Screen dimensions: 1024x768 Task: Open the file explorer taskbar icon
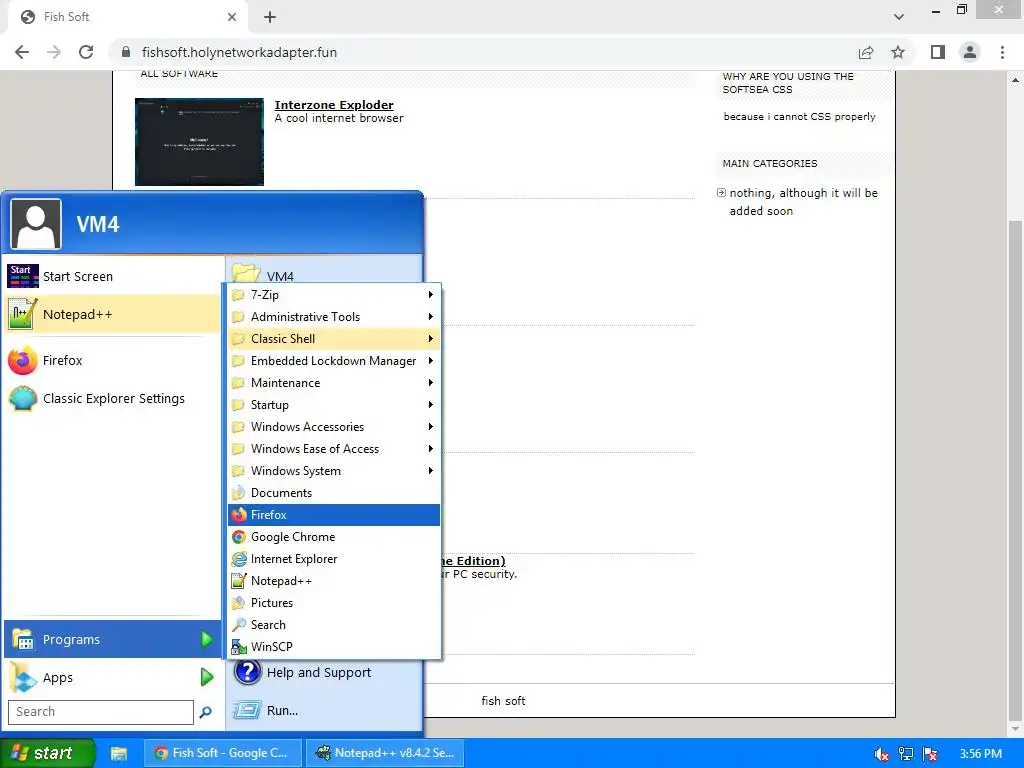pyautogui.click(x=118, y=754)
